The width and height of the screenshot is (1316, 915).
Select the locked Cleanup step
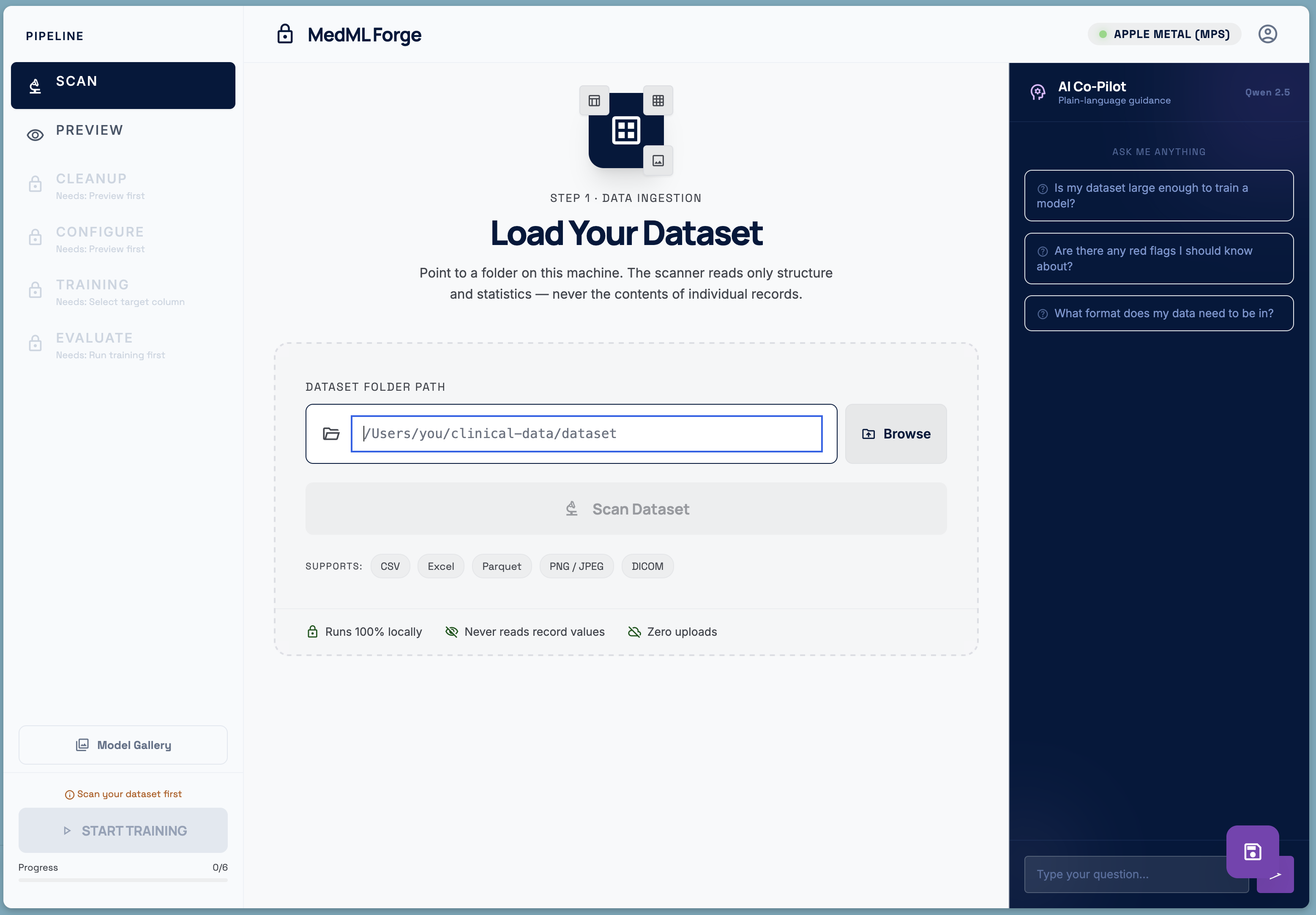[90, 185]
